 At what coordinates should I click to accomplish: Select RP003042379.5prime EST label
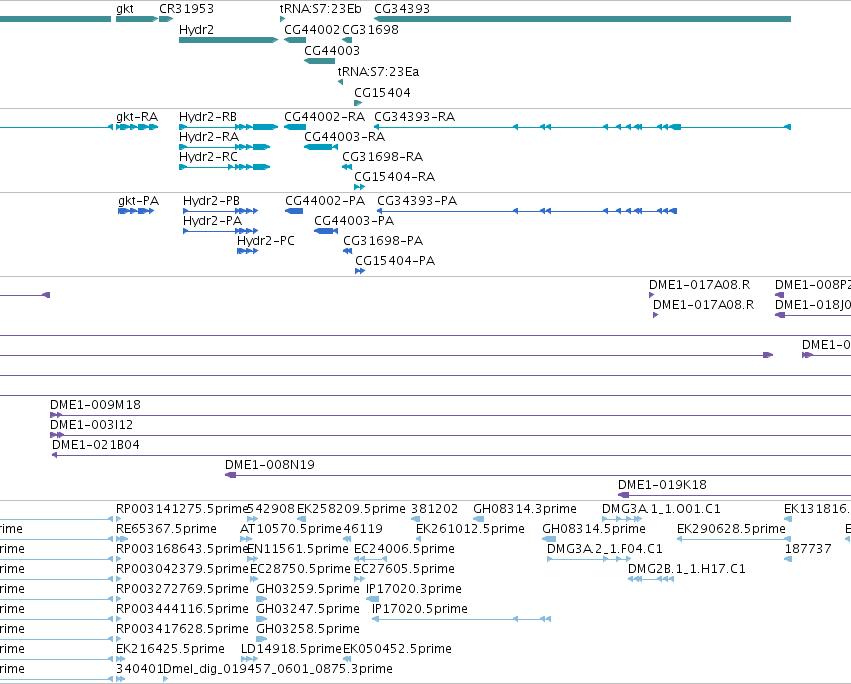[x=182, y=569]
